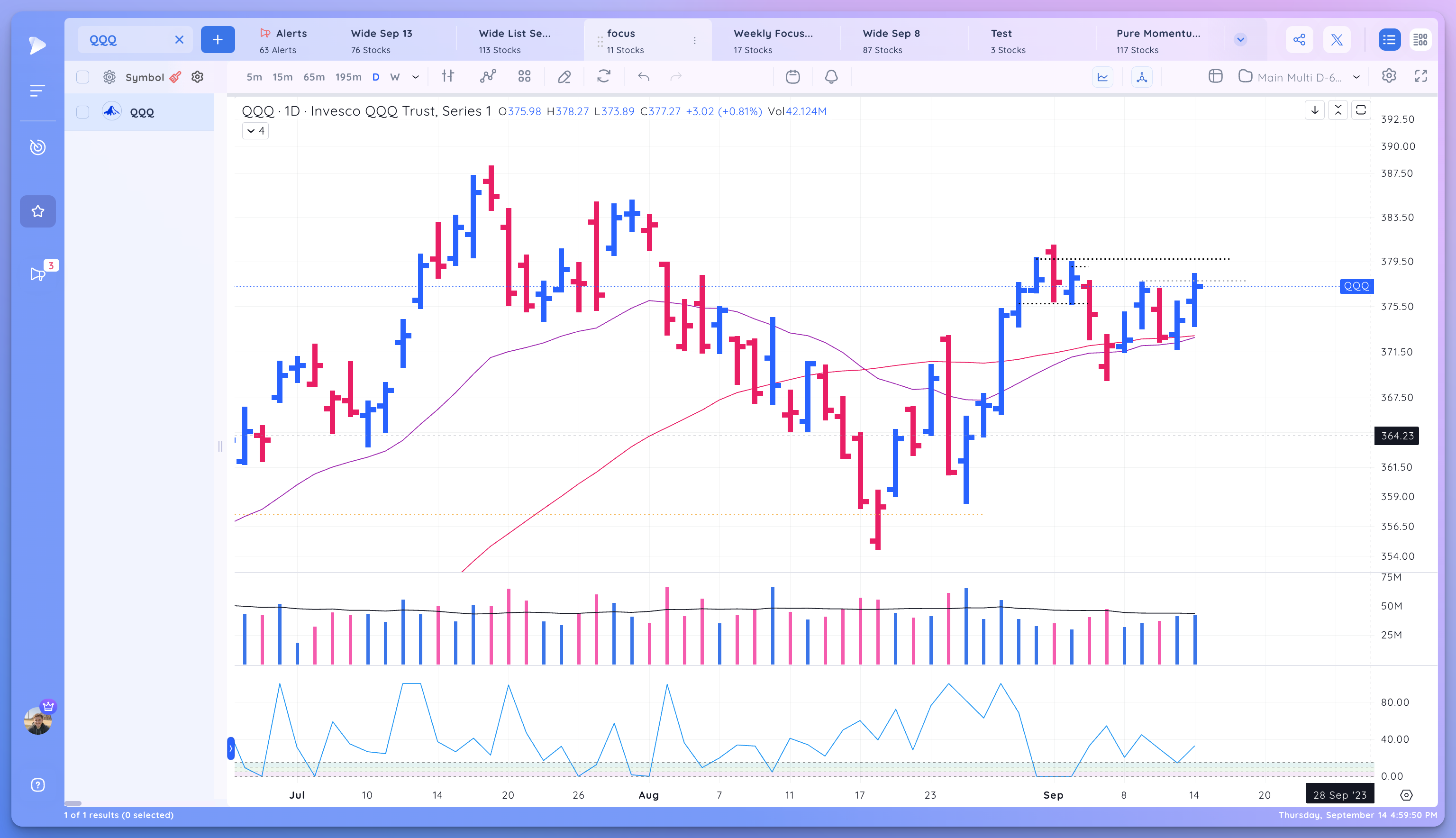Expand the watchlist tabs overflow chevron
Viewport: 1456px width, 838px height.
click(x=1240, y=40)
